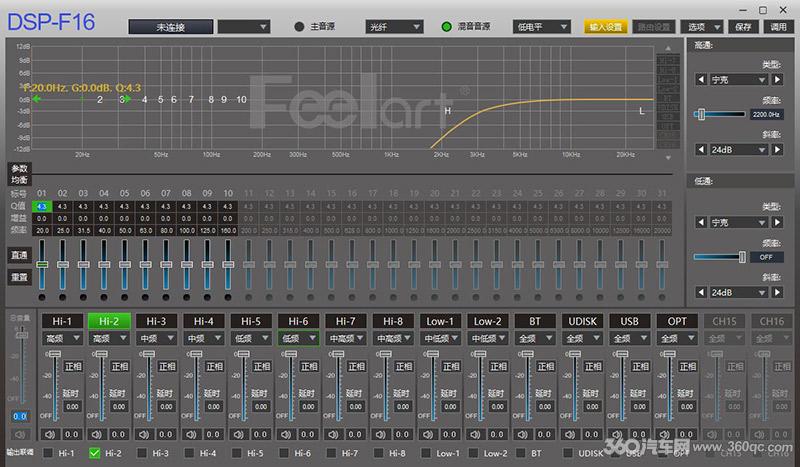Open the low-pass slope 24dB dropdown
Screen dimensions: 800x467
click(739, 292)
